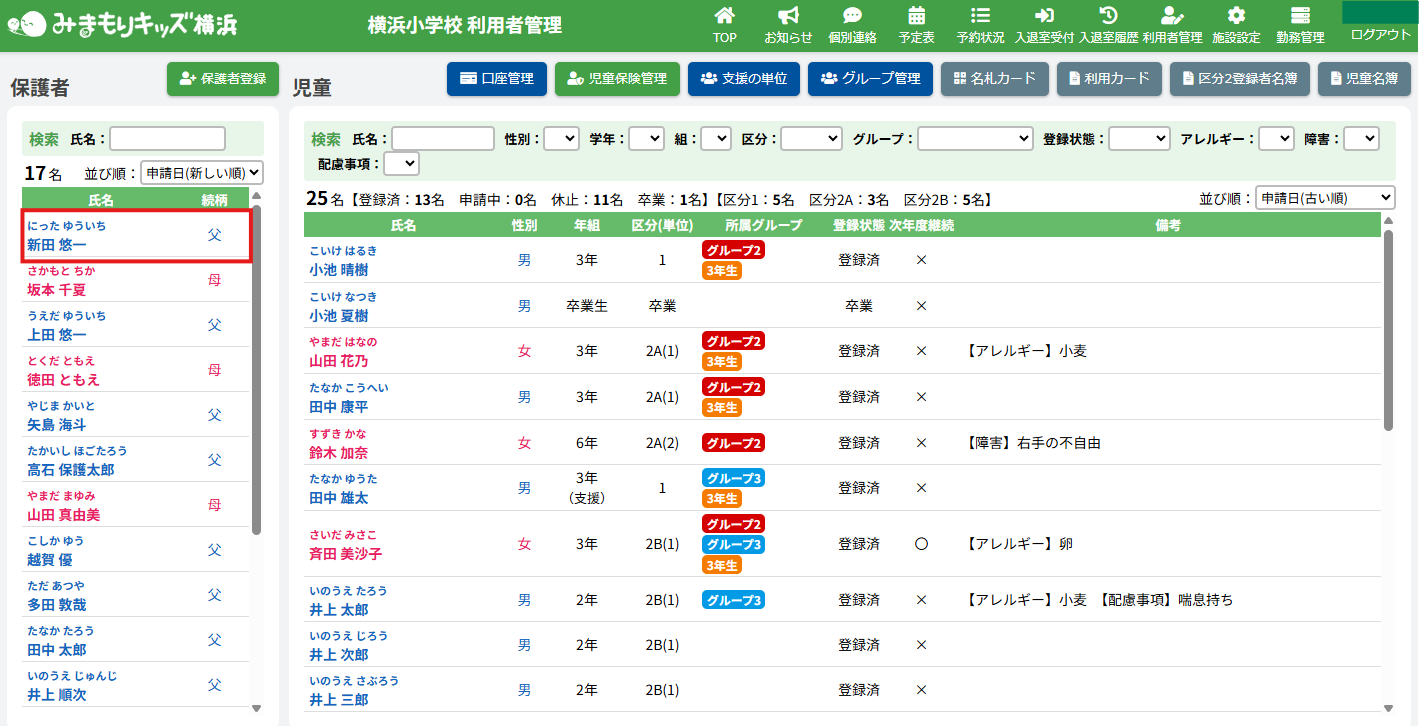Open 入退室履歴 history icon
This screenshot has height=726, width=1419.
[1108, 16]
